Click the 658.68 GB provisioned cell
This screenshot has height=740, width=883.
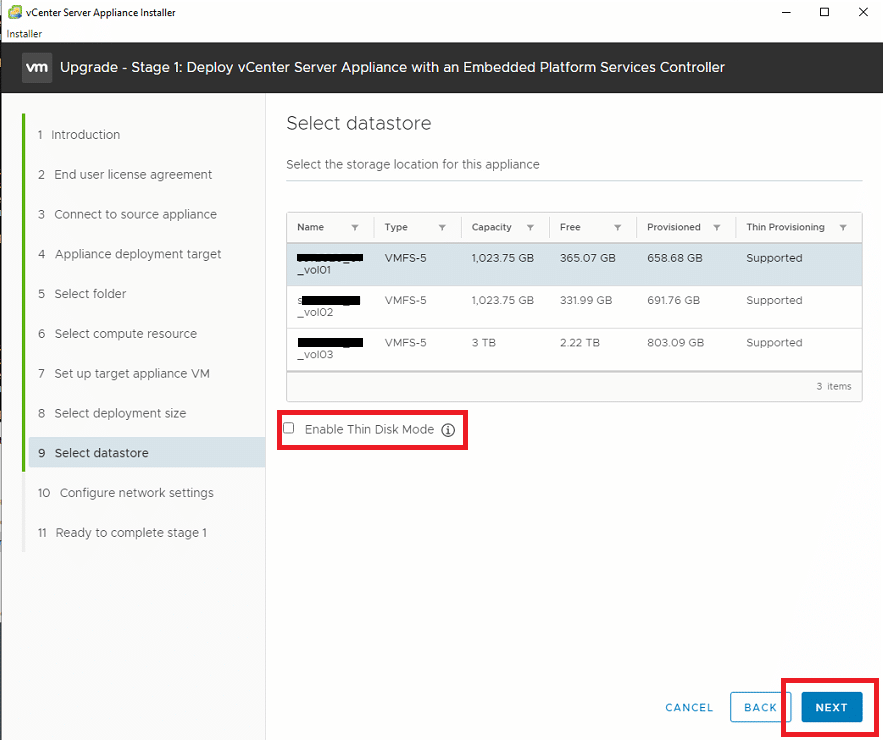[x=675, y=258]
